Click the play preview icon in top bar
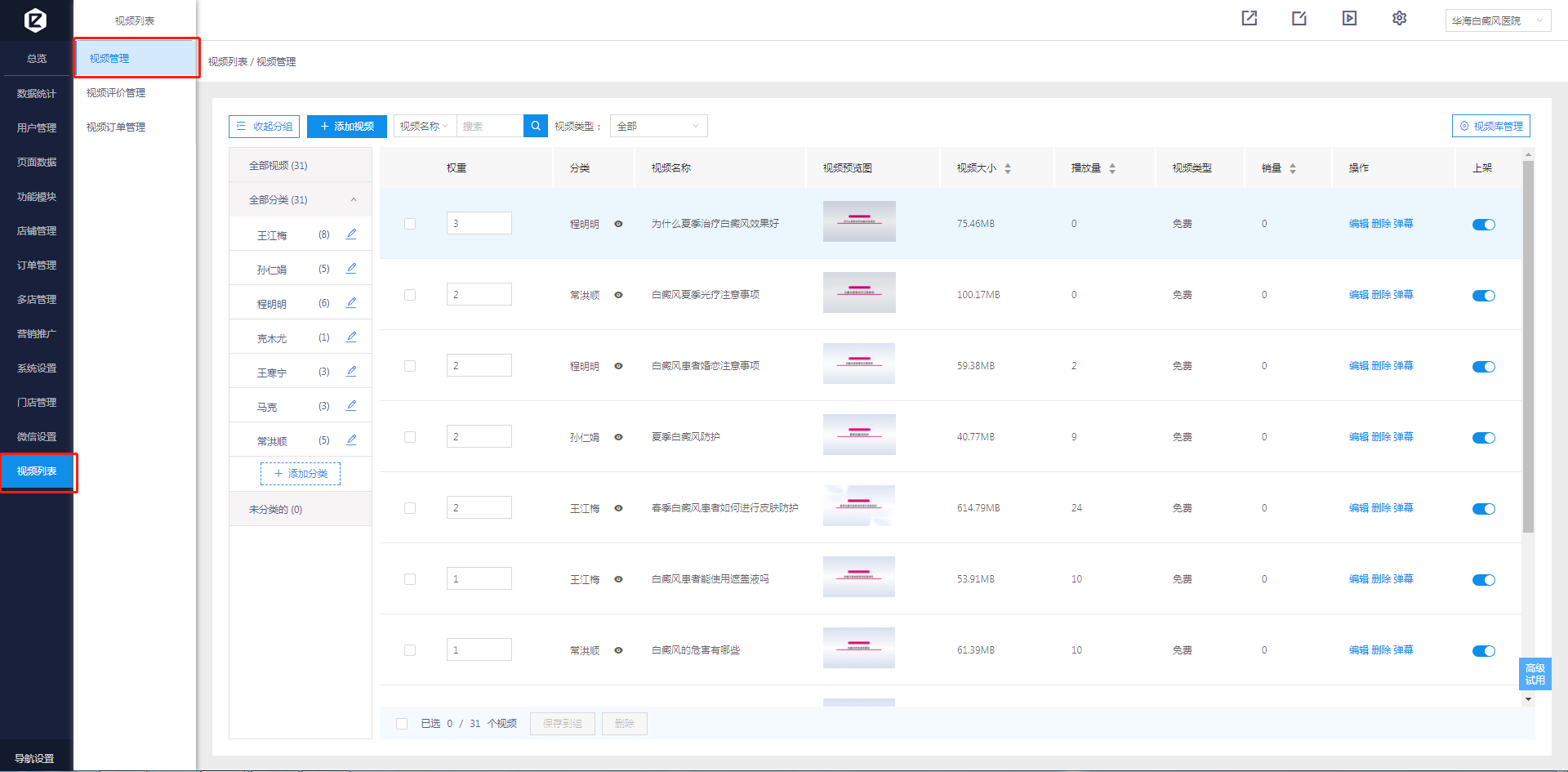Viewport: 1568px width, 772px height. coord(1349,18)
